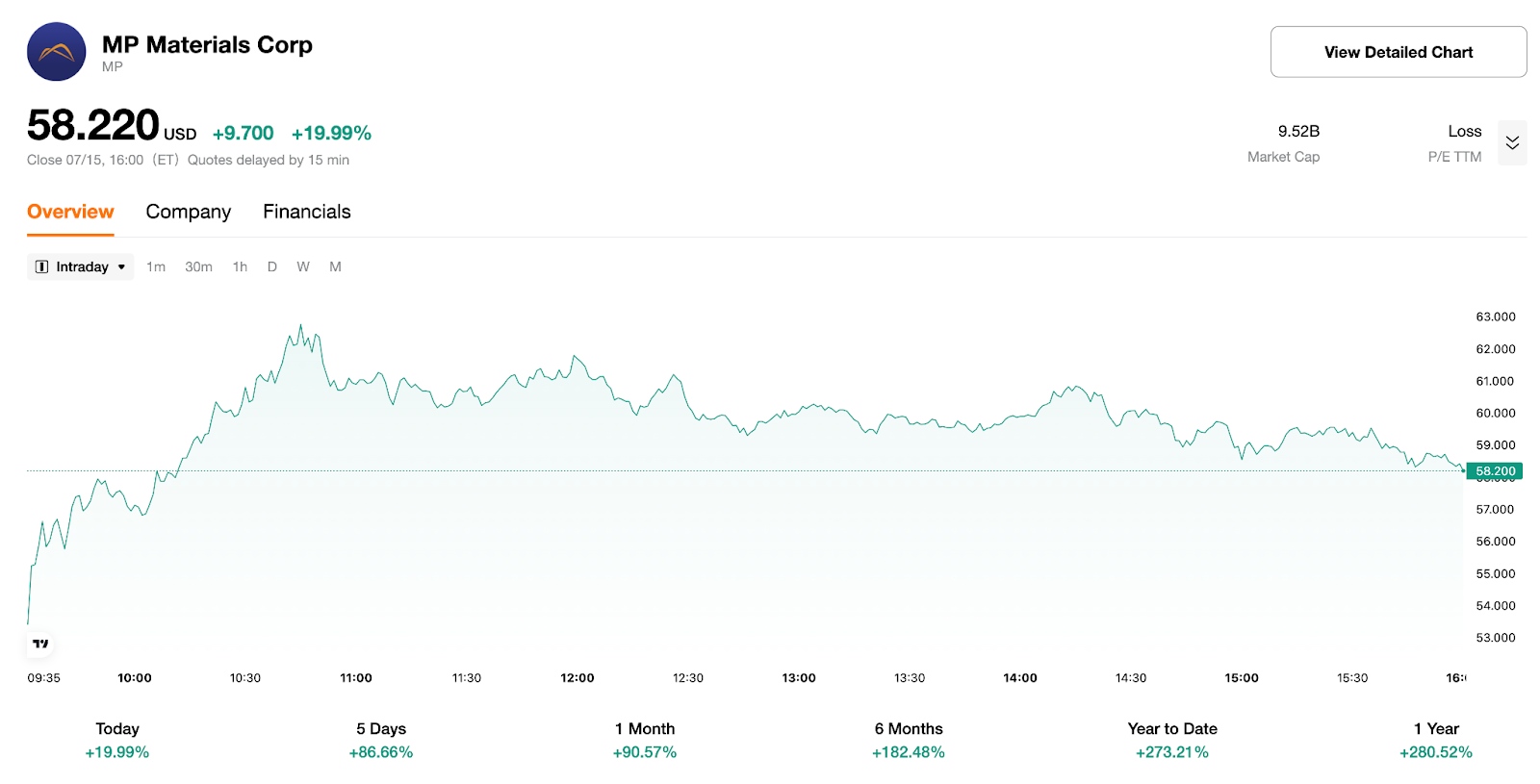Click the TradingView watermark on the chart
Screen dimensions: 1540x784
pos(39,645)
